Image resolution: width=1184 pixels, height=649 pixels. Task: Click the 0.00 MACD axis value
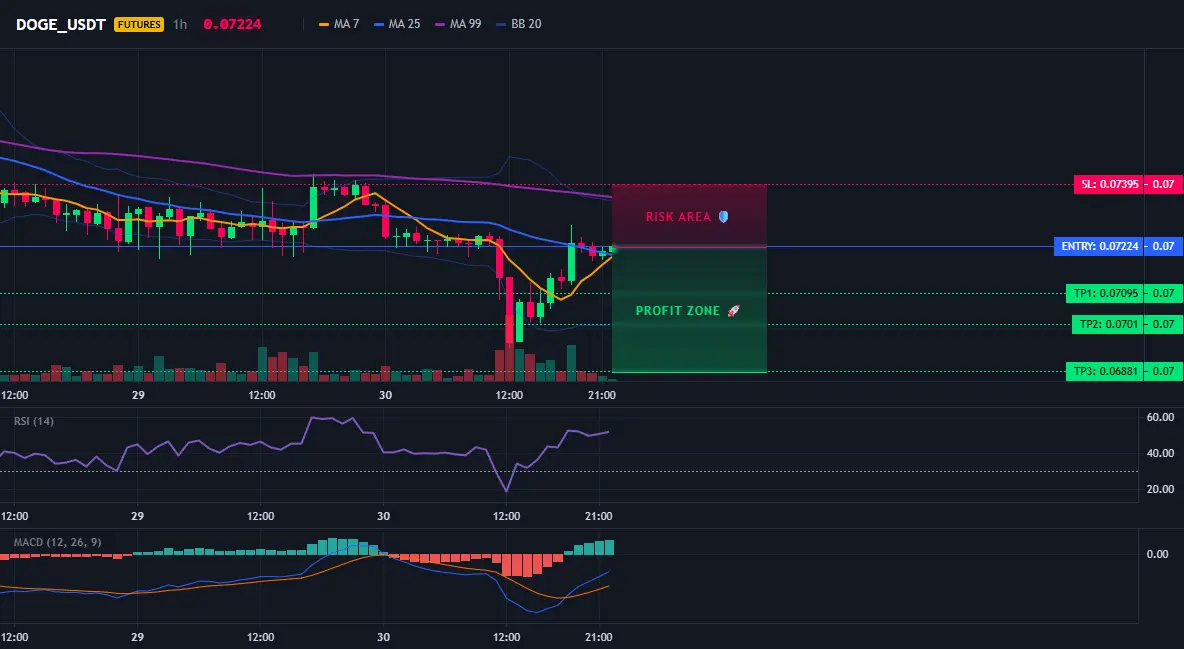click(1158, 554)
